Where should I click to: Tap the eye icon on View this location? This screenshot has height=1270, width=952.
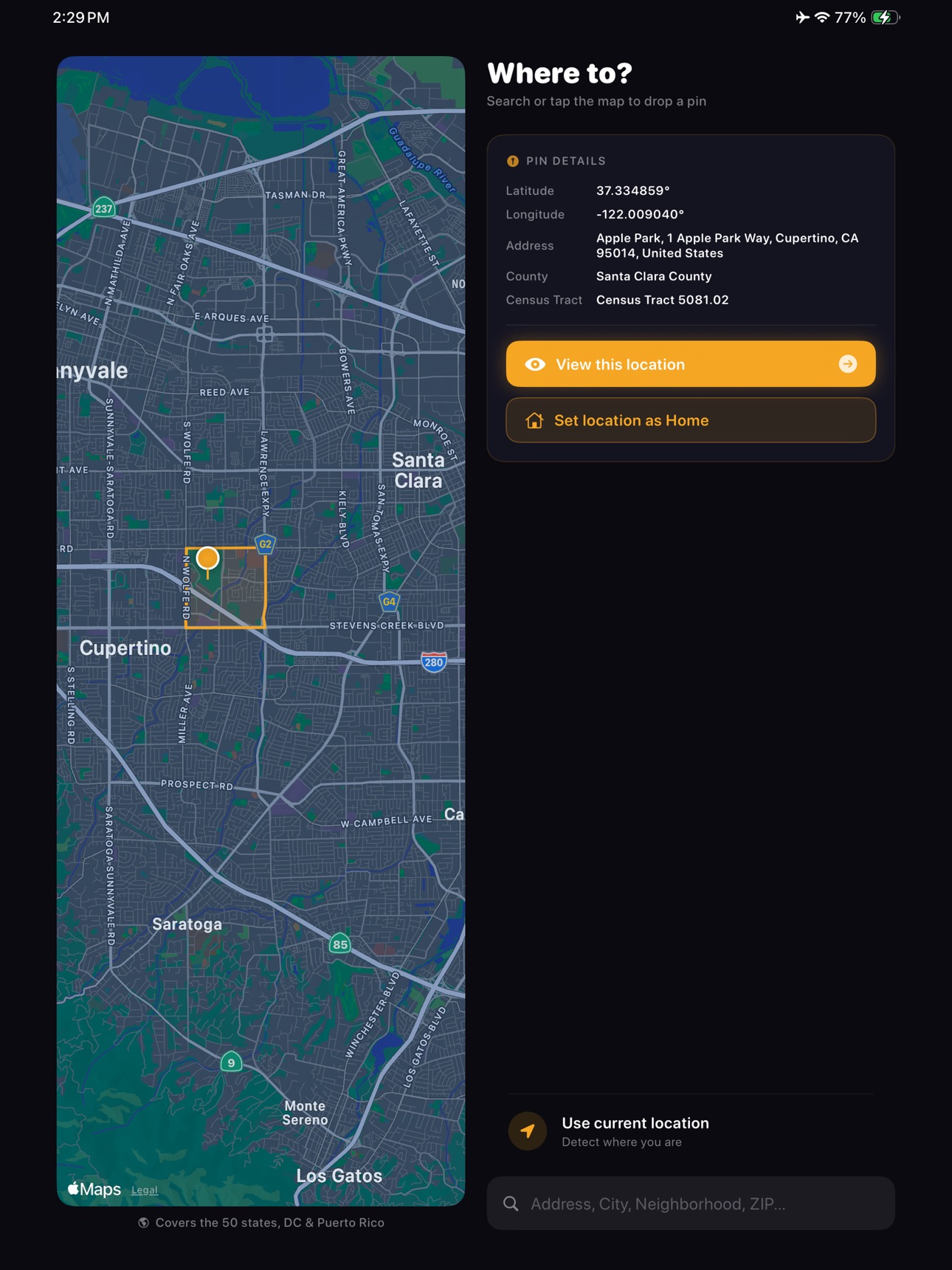[535, 364]
